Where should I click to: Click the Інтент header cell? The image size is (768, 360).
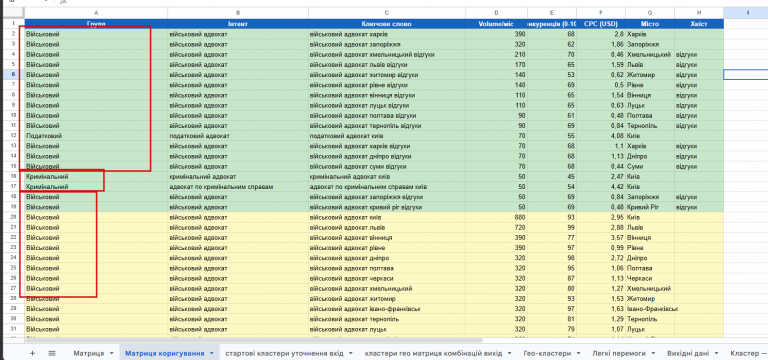tap(238, 24)
